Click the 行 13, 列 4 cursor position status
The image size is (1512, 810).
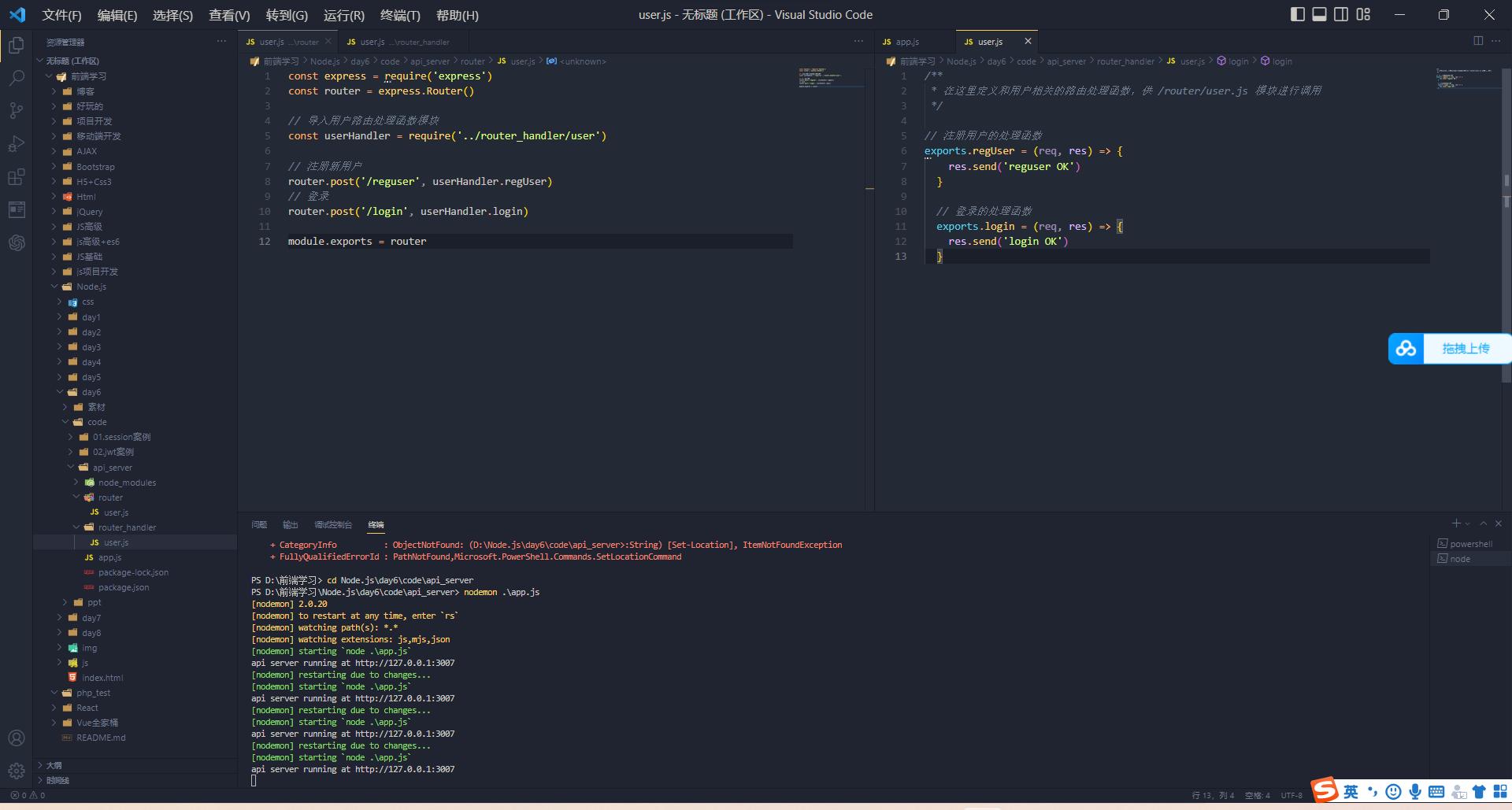[1214, 795]
